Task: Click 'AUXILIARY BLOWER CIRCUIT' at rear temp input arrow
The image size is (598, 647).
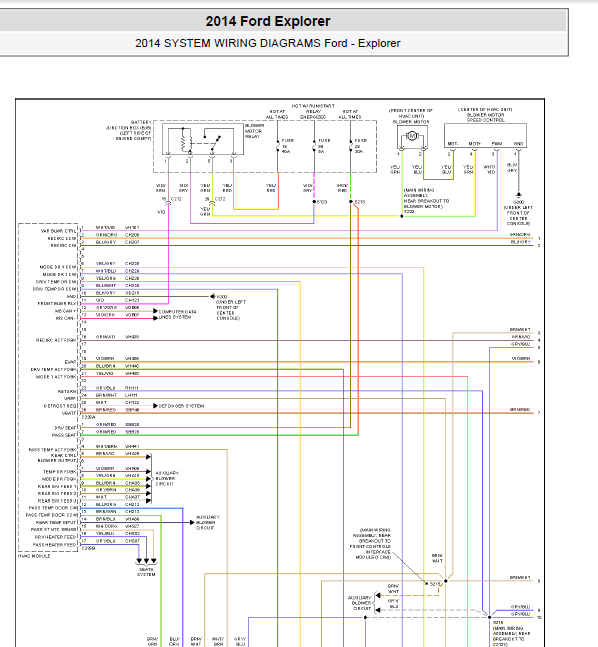Action: coord(208,522)
